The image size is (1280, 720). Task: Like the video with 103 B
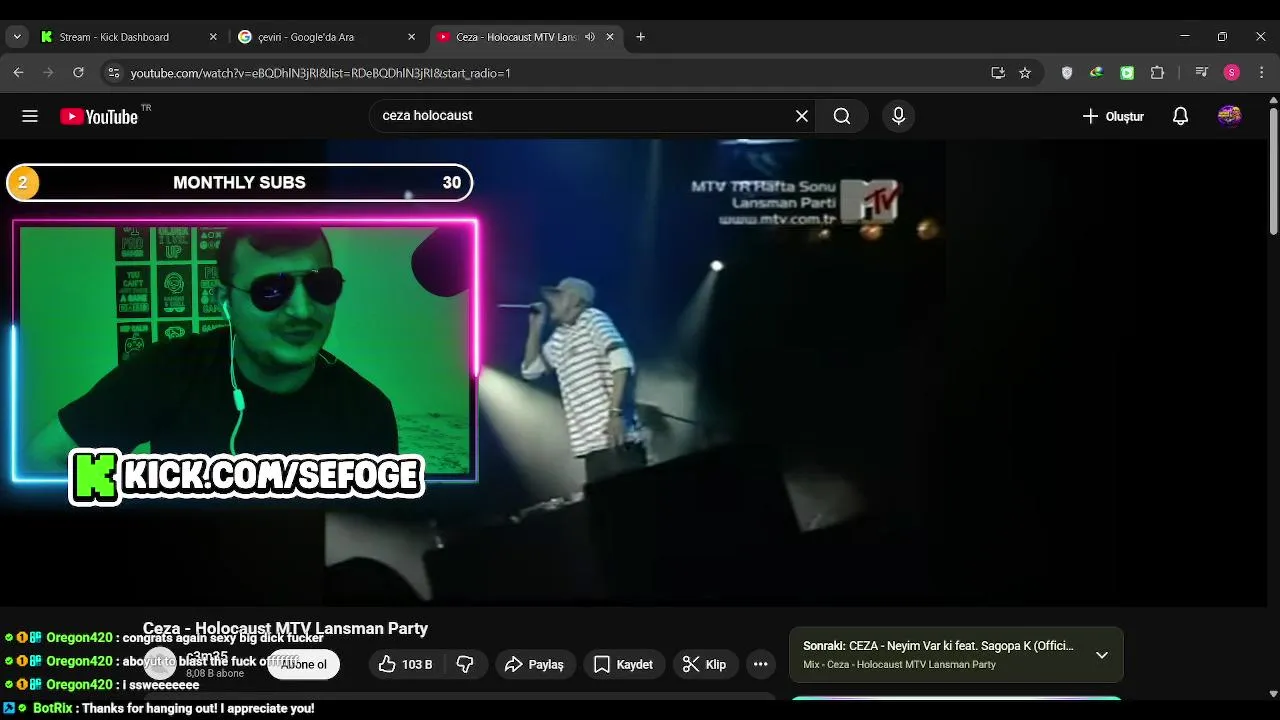[405, 664]
